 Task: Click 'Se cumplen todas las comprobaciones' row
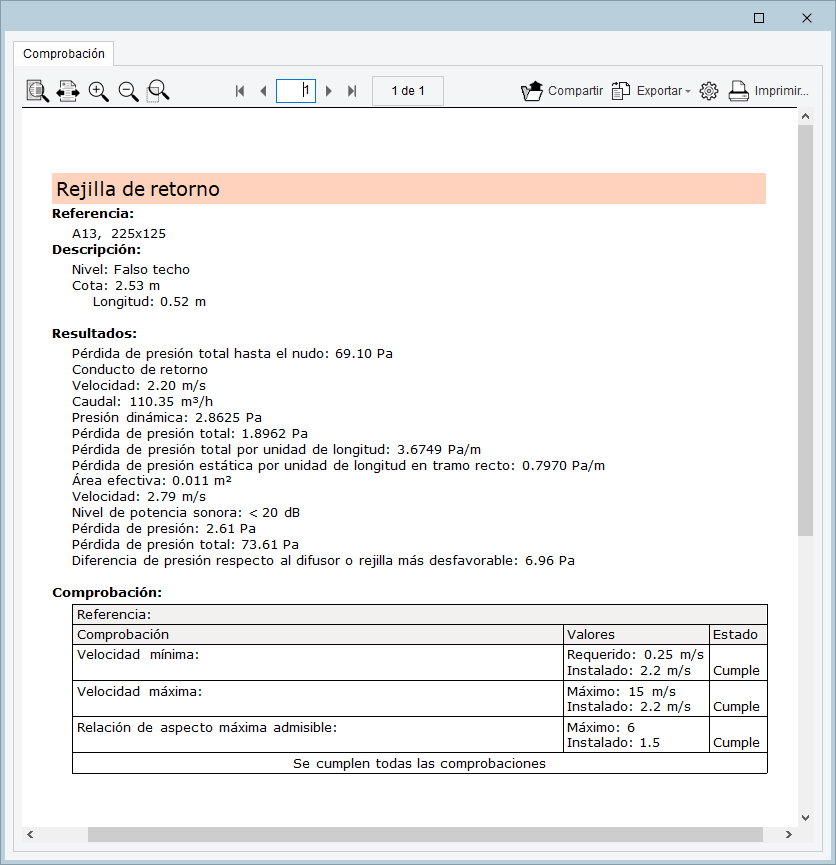(x=419, y=763)
